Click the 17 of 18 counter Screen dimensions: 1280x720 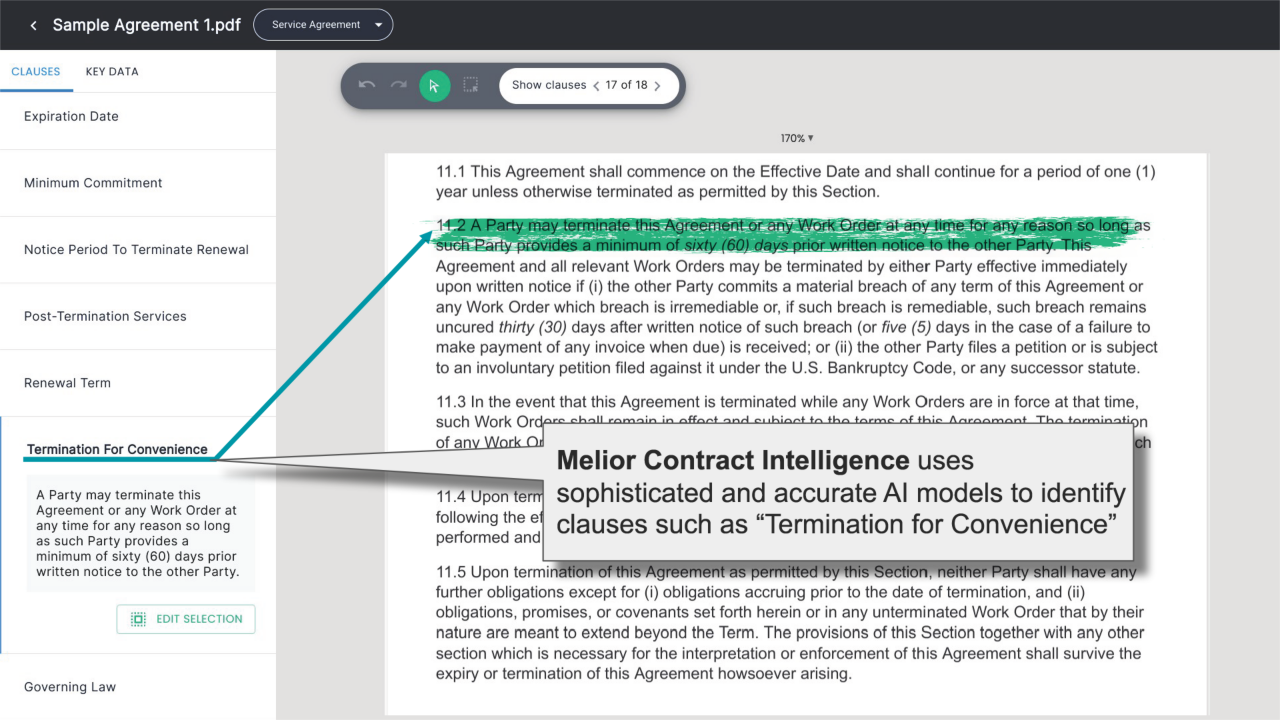(626, 85)
